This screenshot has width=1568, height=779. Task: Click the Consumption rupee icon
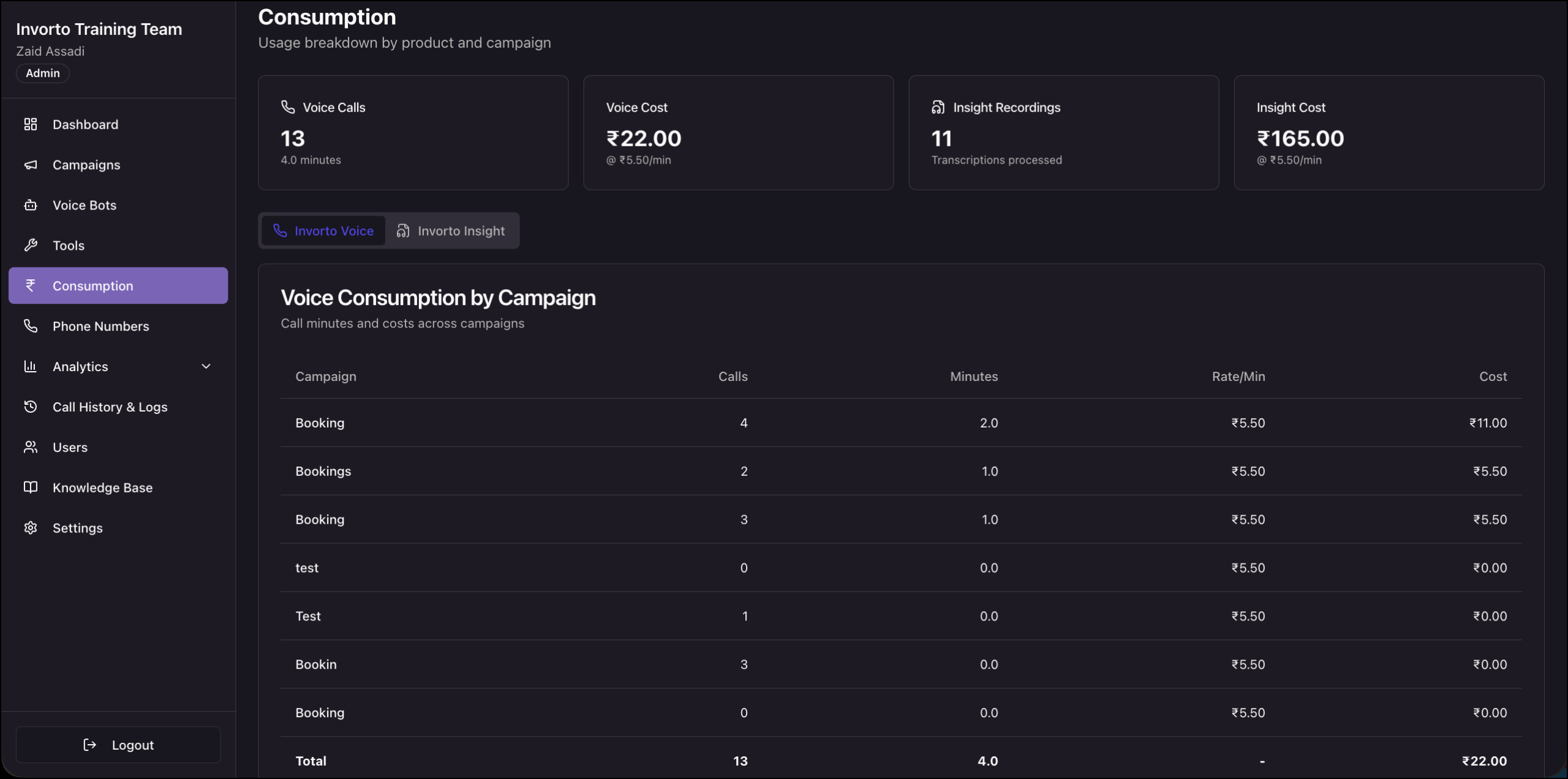[x=31, y=285]
